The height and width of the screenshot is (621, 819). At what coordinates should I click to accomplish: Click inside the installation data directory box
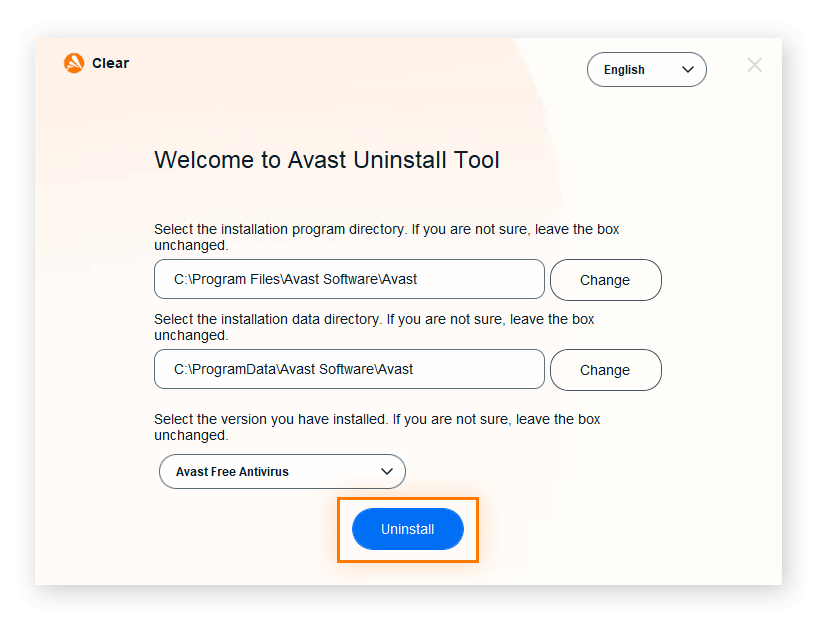click(x=348, y=369)
